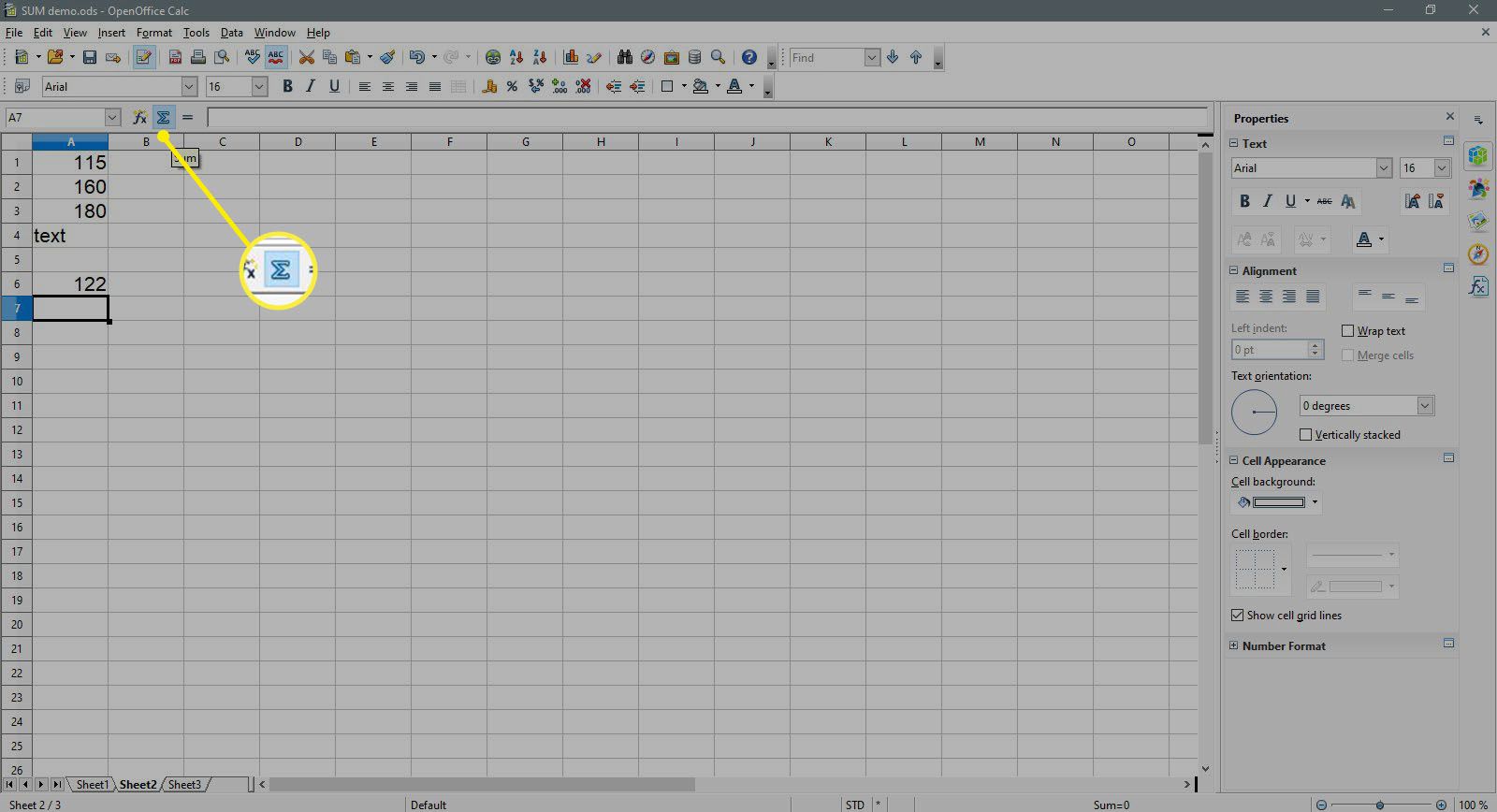Run the Spelling check tool
This screenshot has width=1497, height=812.
tap(252, 57)
